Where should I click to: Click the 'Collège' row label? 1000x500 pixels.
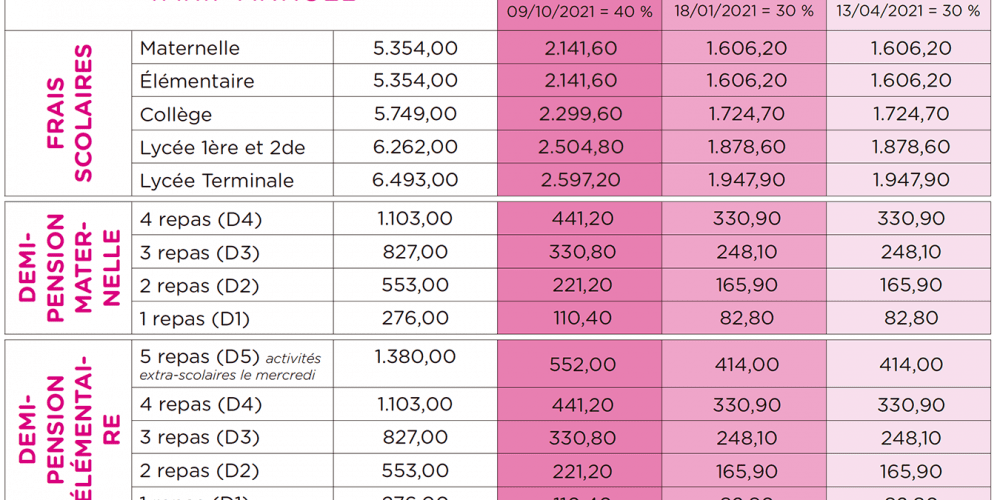coord(176,114)
